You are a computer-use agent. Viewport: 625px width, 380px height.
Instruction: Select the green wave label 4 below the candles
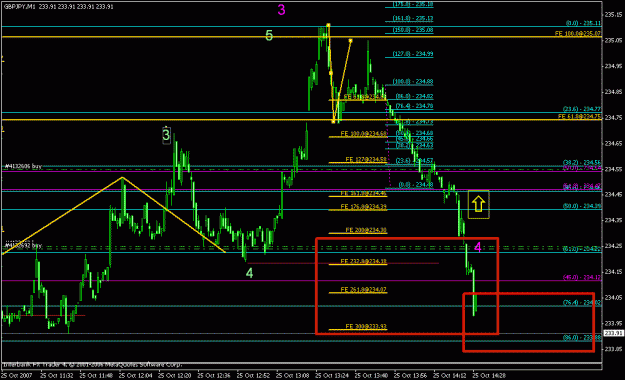click(249, 273)
